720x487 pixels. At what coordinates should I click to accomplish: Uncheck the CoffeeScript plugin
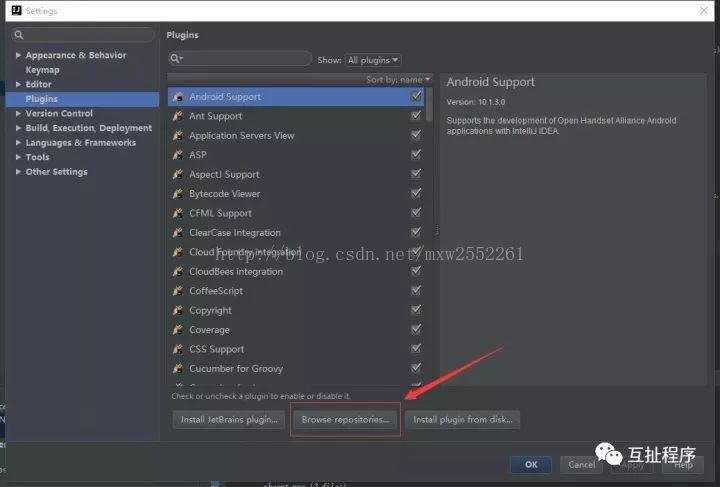416,290
